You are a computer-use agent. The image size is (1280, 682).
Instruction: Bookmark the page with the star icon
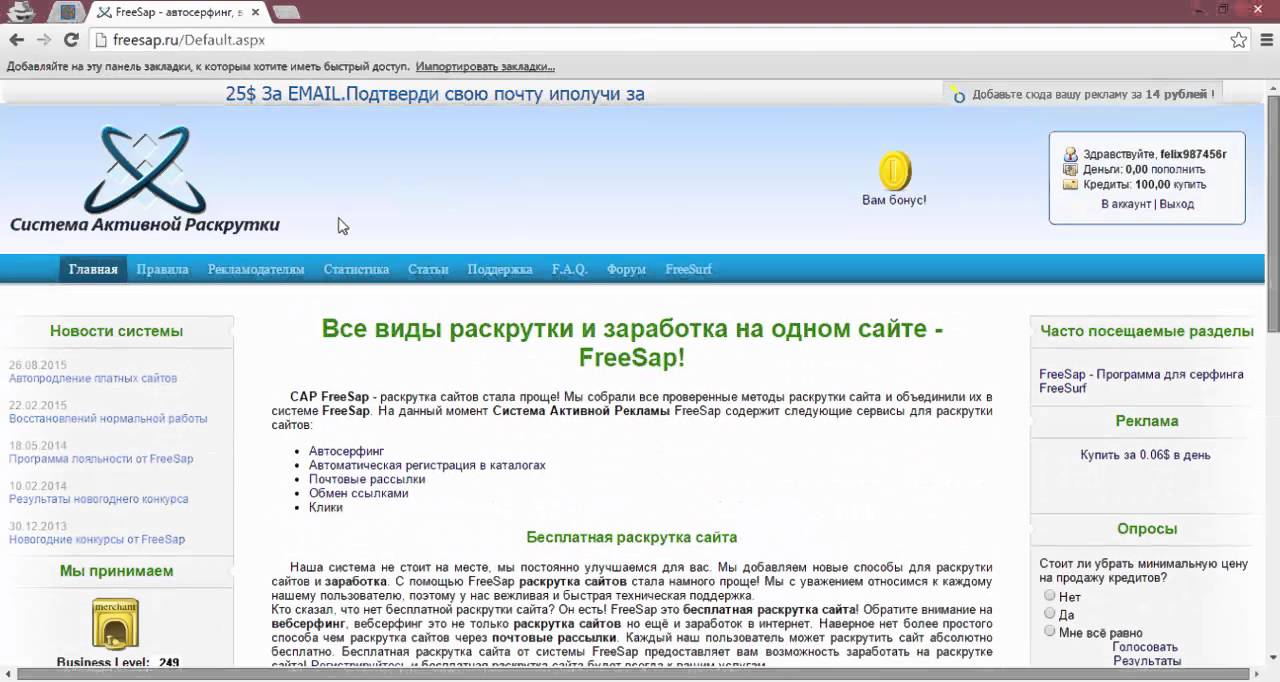1239,40
